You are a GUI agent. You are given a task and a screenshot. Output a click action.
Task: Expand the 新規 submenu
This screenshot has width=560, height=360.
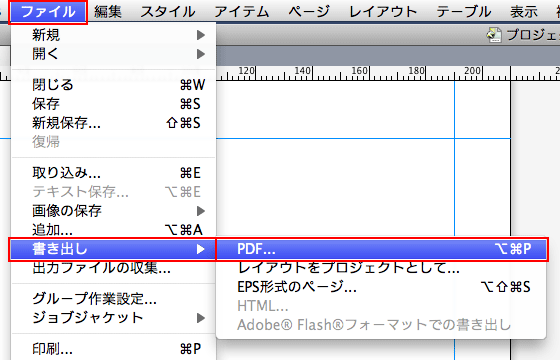click(114, 35)
